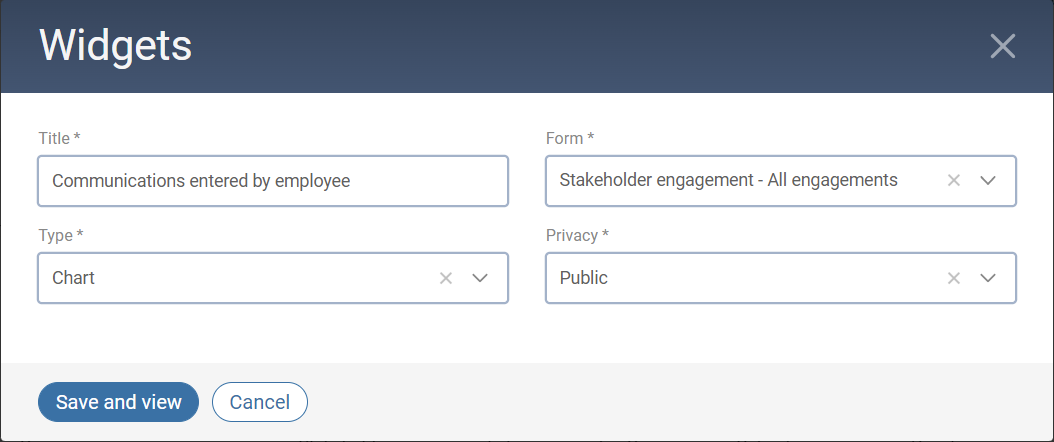Select the 'Stakeholder engagement - All engagements' value

728,180
